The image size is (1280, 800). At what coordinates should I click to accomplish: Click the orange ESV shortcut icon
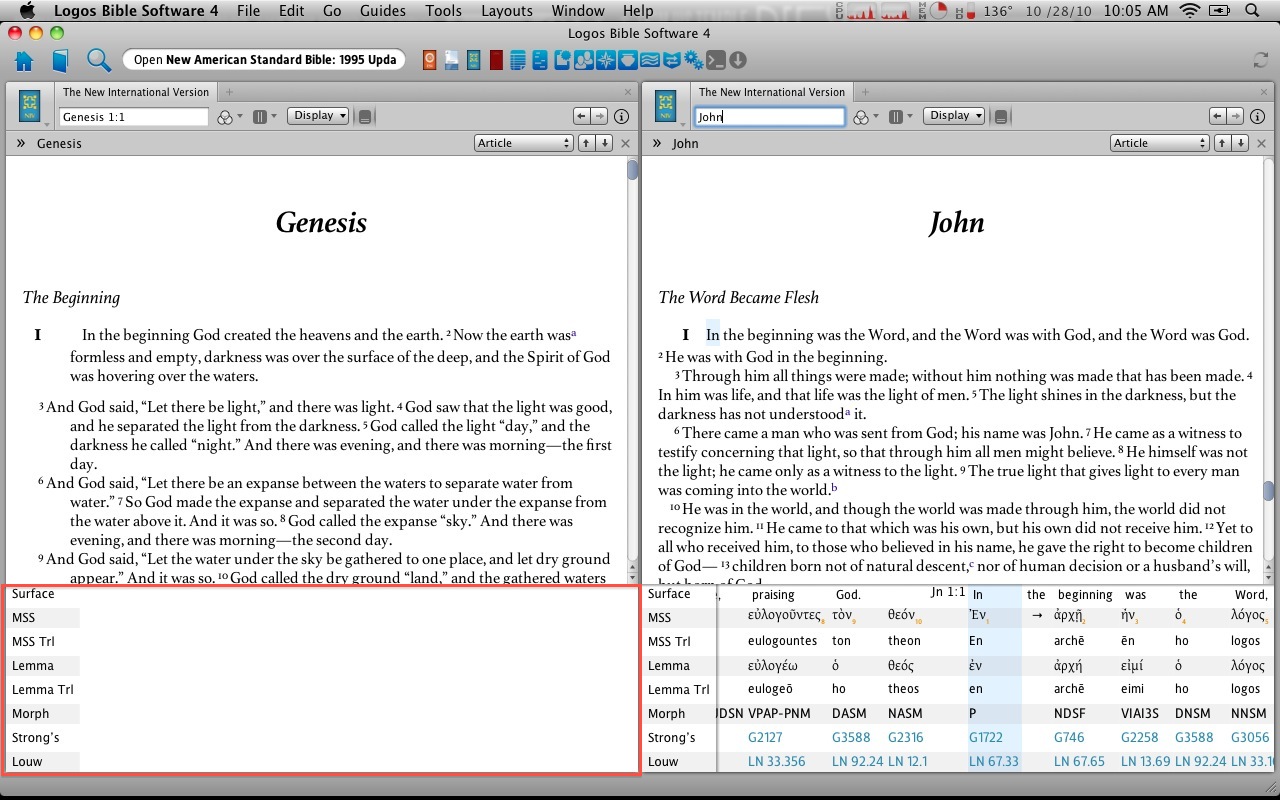coord(429,60)
